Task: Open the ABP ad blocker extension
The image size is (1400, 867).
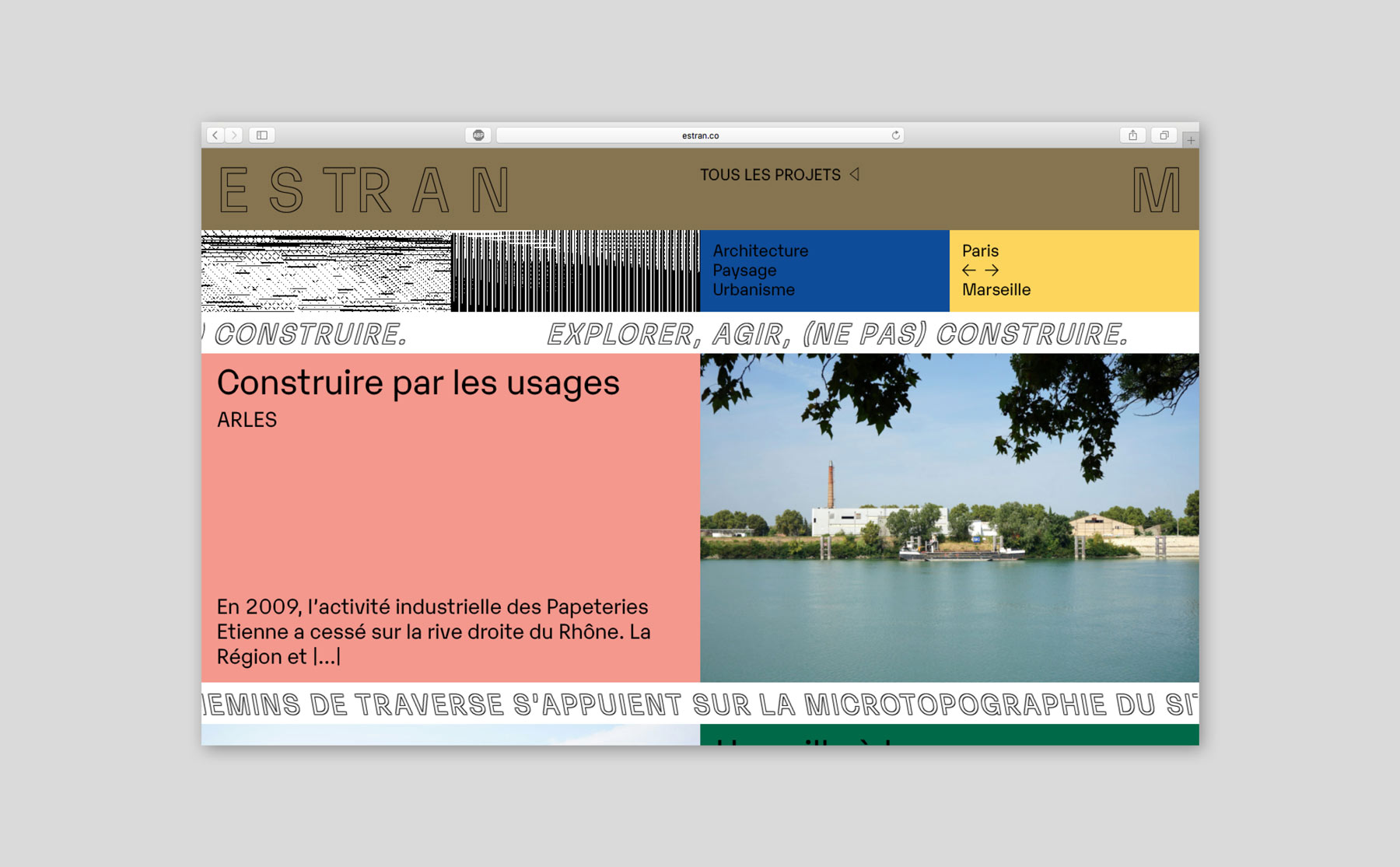Action: point(478,135)
